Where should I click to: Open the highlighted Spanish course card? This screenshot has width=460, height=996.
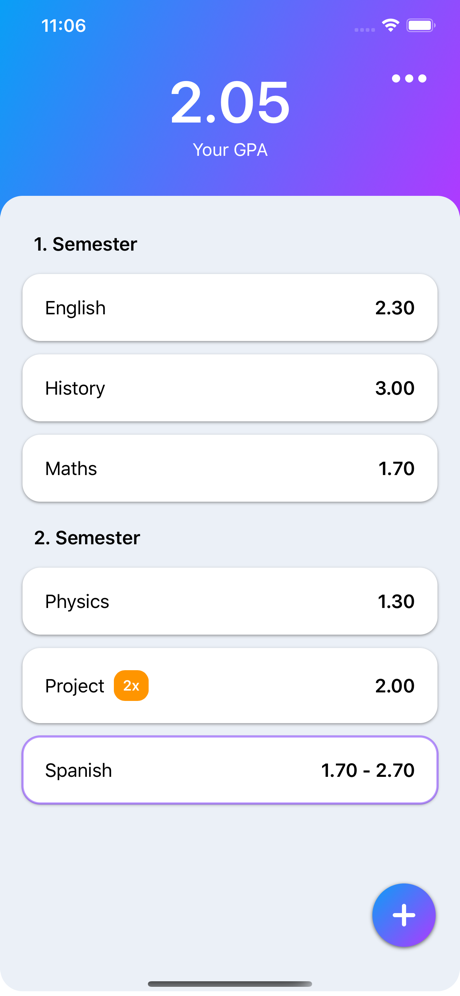coord(230,771)
